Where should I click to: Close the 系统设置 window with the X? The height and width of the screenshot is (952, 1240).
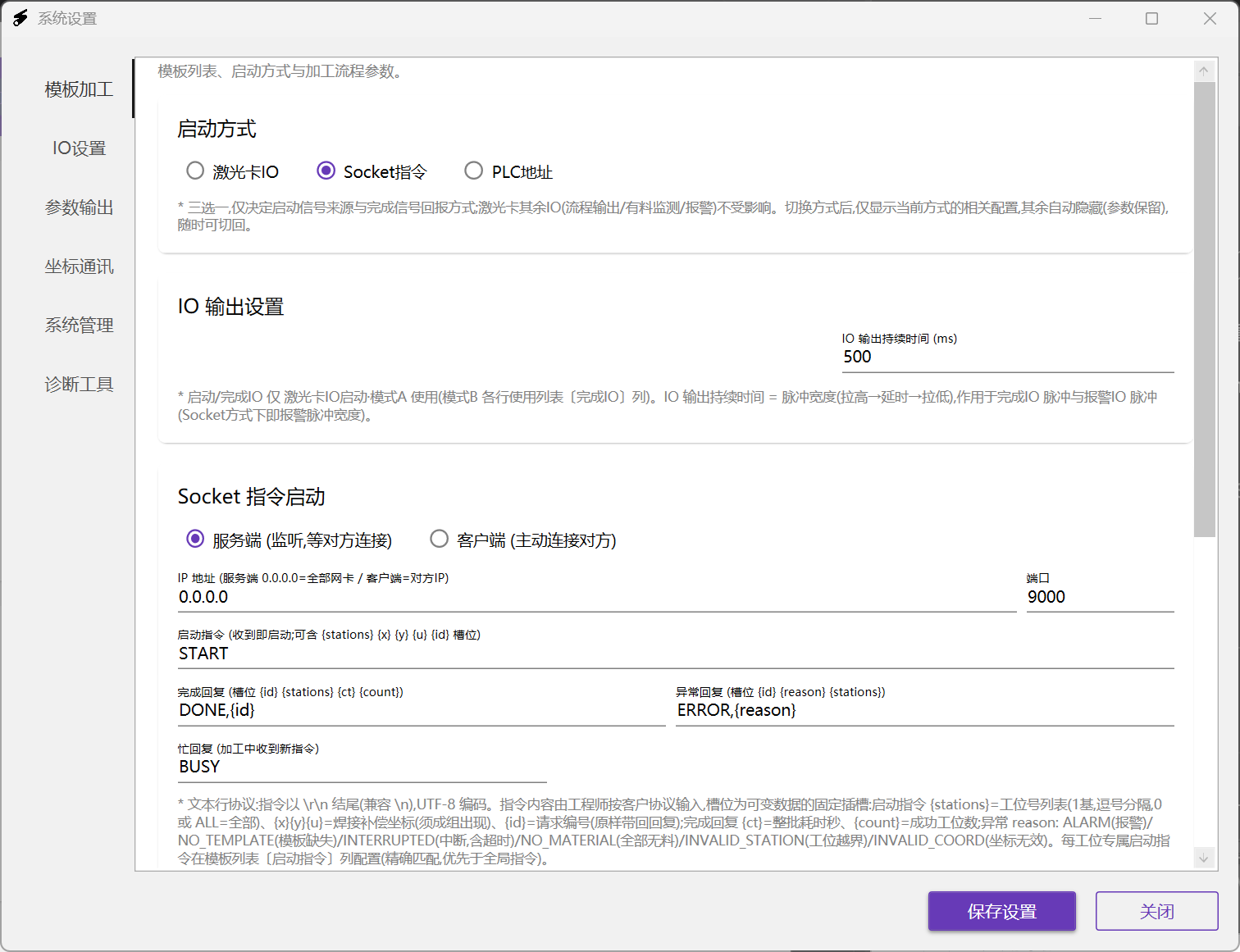tap(1210, 18)
